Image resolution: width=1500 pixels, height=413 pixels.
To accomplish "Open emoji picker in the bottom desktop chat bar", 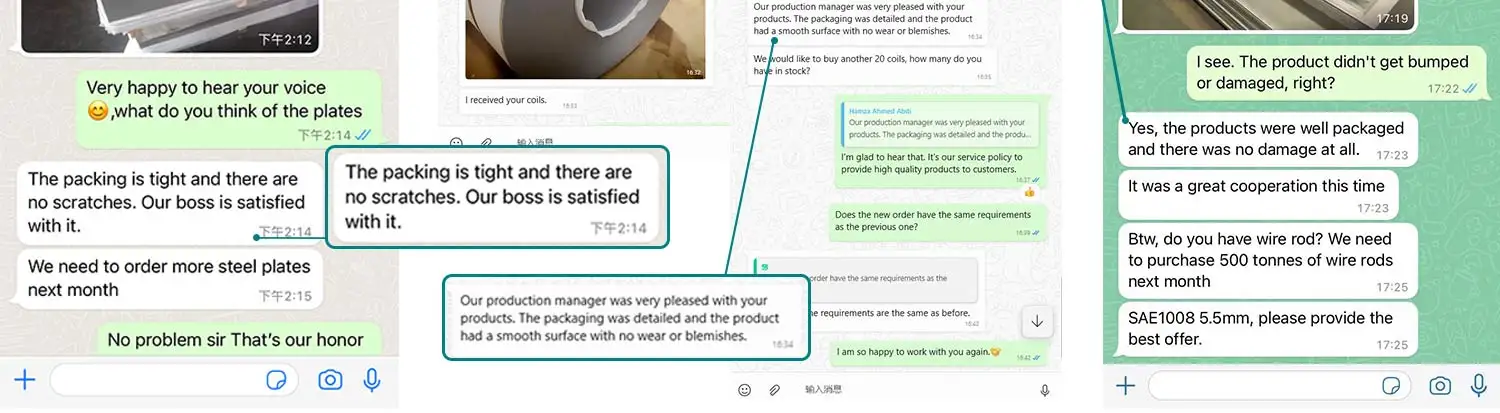I will 744,390.
